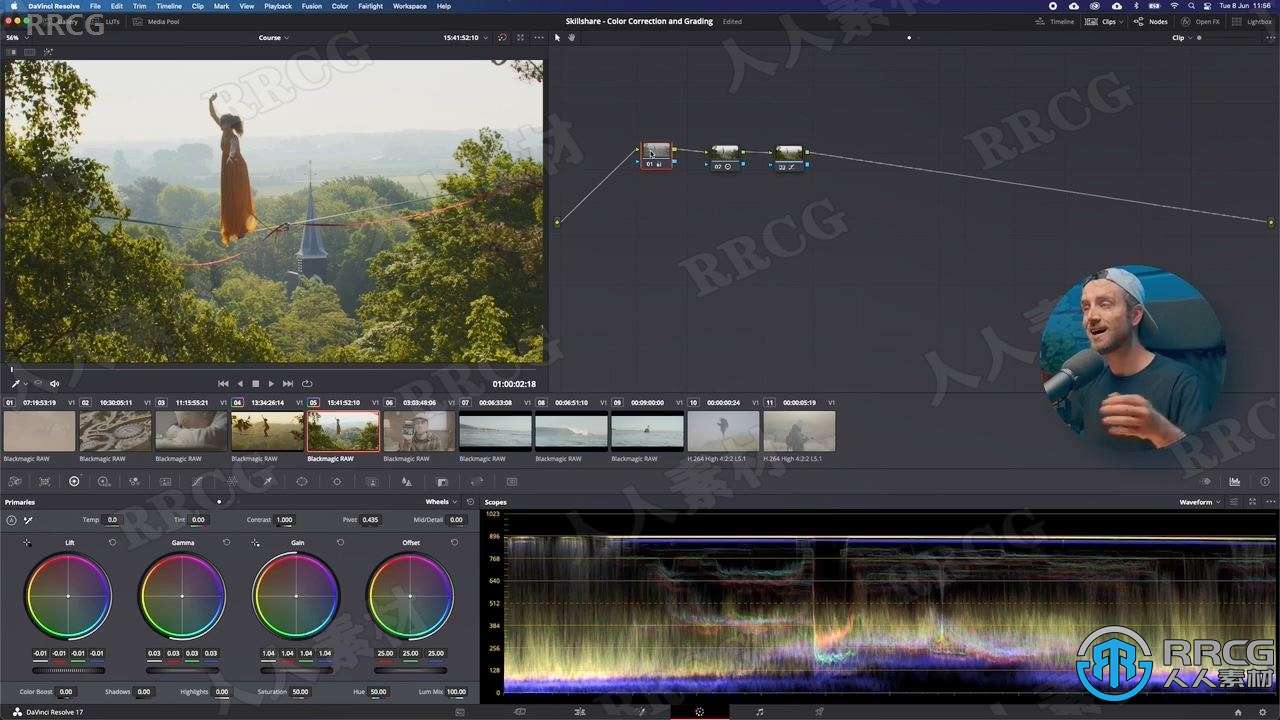
Task: Open the Magic Mask palette
Action: tap(372, 481)
